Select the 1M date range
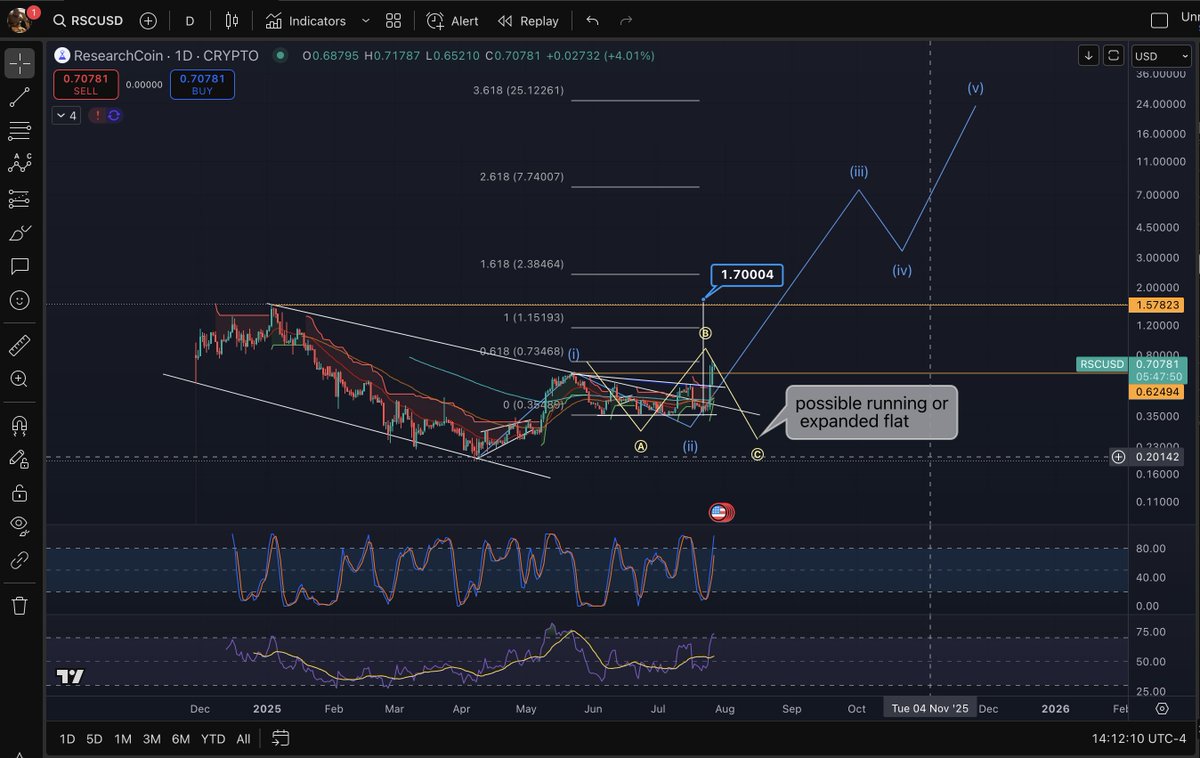Viewport: 1200px width, 758px height. pos(123,739)
